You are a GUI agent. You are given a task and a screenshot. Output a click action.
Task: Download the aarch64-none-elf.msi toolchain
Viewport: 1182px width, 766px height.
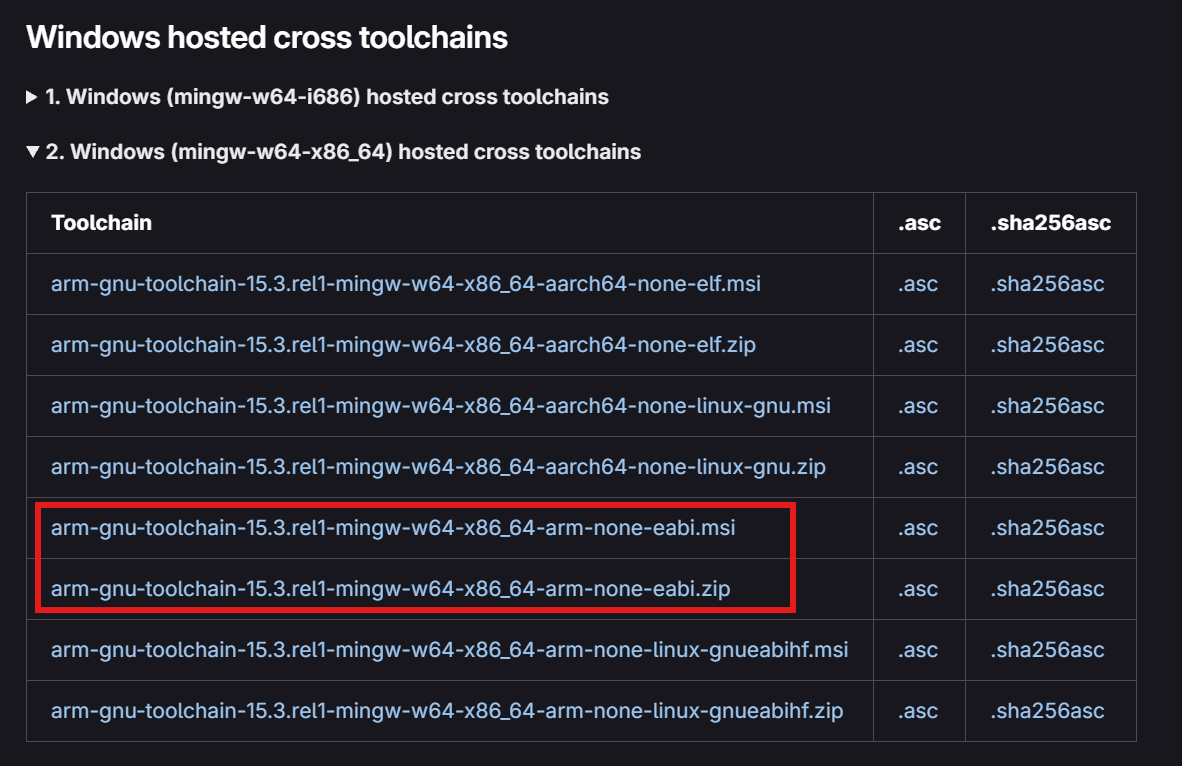[406, 283]
